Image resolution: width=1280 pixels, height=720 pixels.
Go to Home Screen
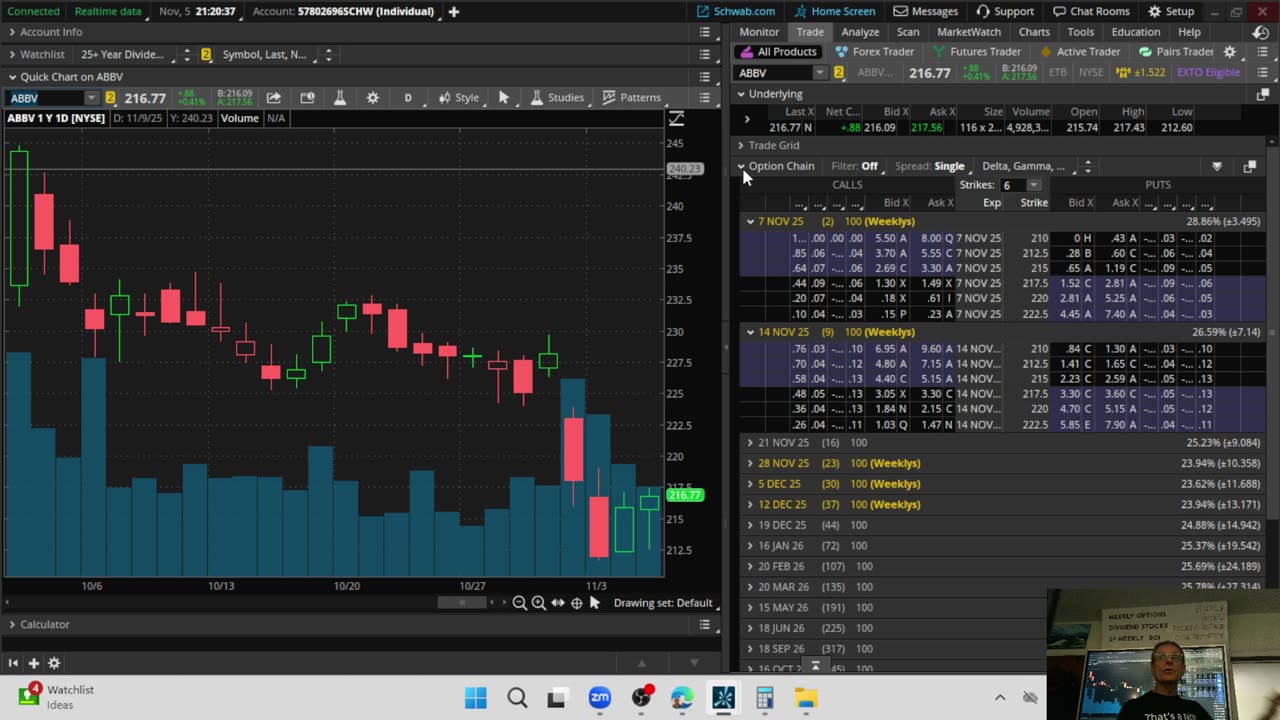(834, 12)
